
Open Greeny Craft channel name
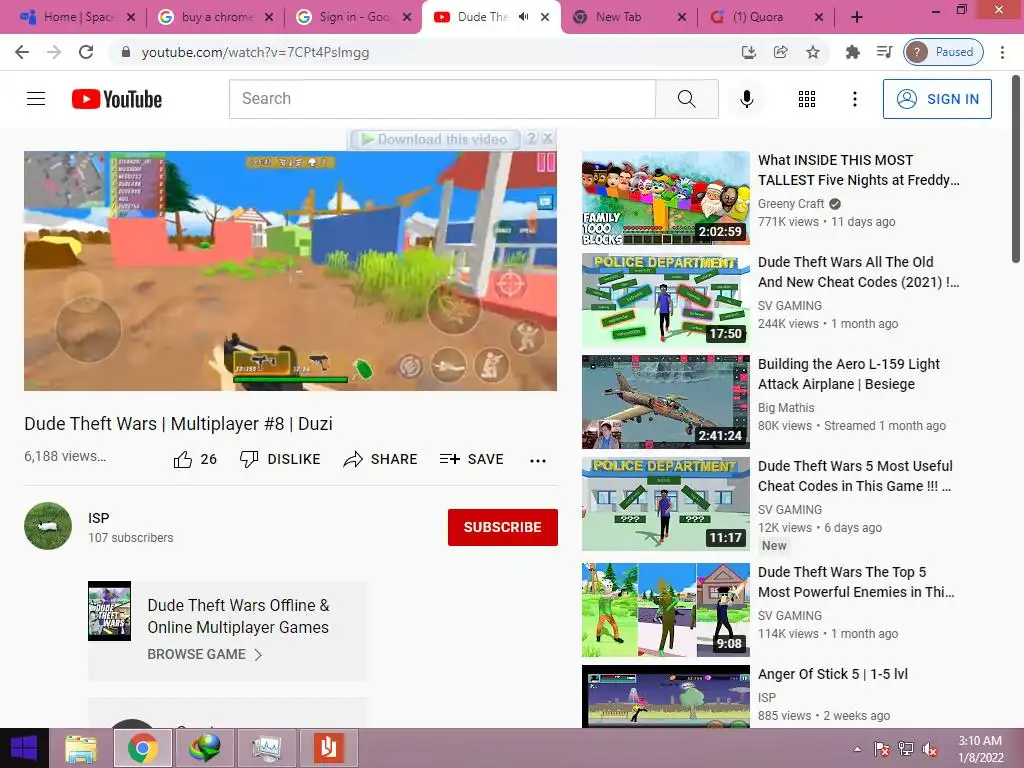point(791,204)
